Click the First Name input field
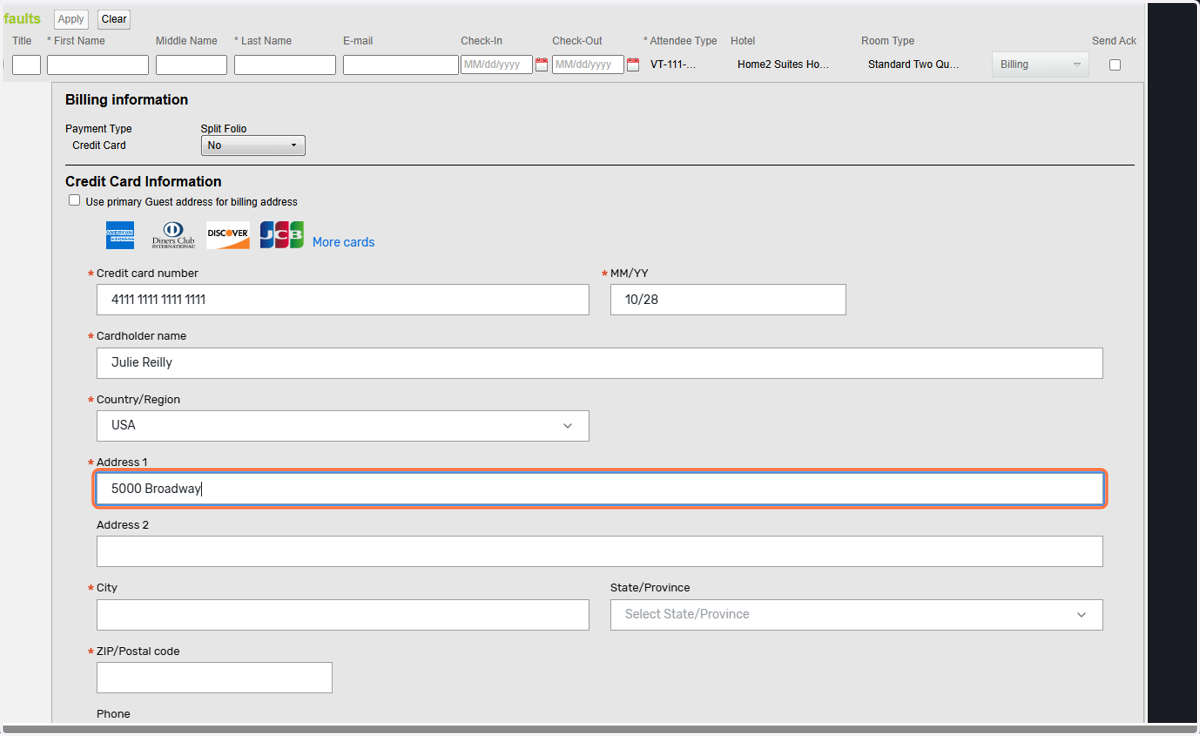Viewport: 1200px width, 736px height. [98, 65]
